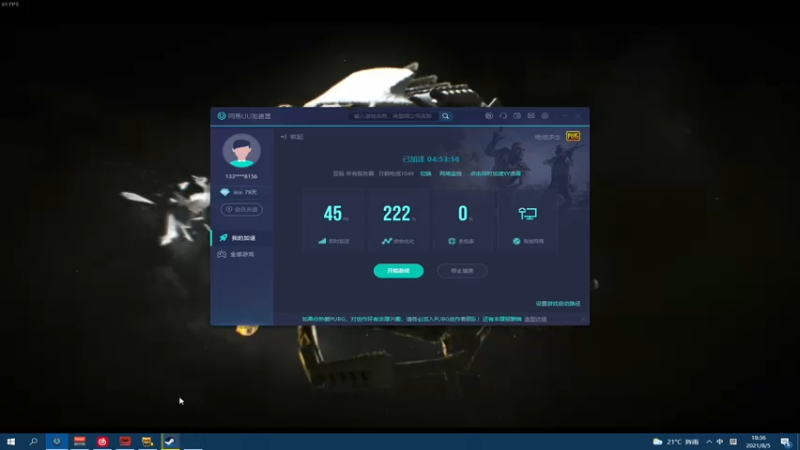Image resolution: width=800 pixels, height=450 pixels.
Task: Click the 45 ms latency card
Action: click(x=334, y=220)
